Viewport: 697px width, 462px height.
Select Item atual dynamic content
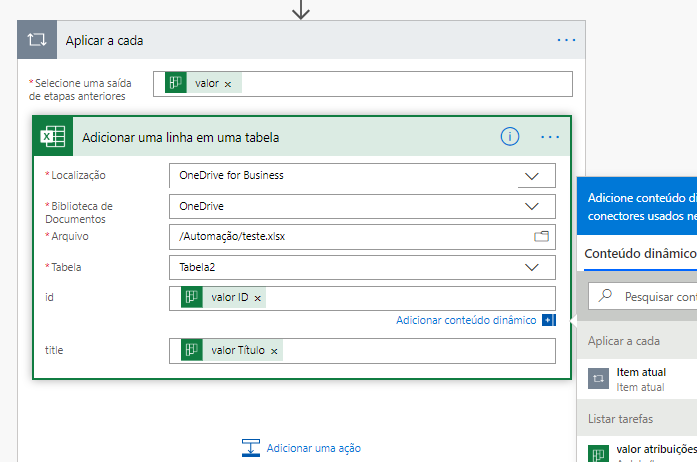click(x=637, y=379)
